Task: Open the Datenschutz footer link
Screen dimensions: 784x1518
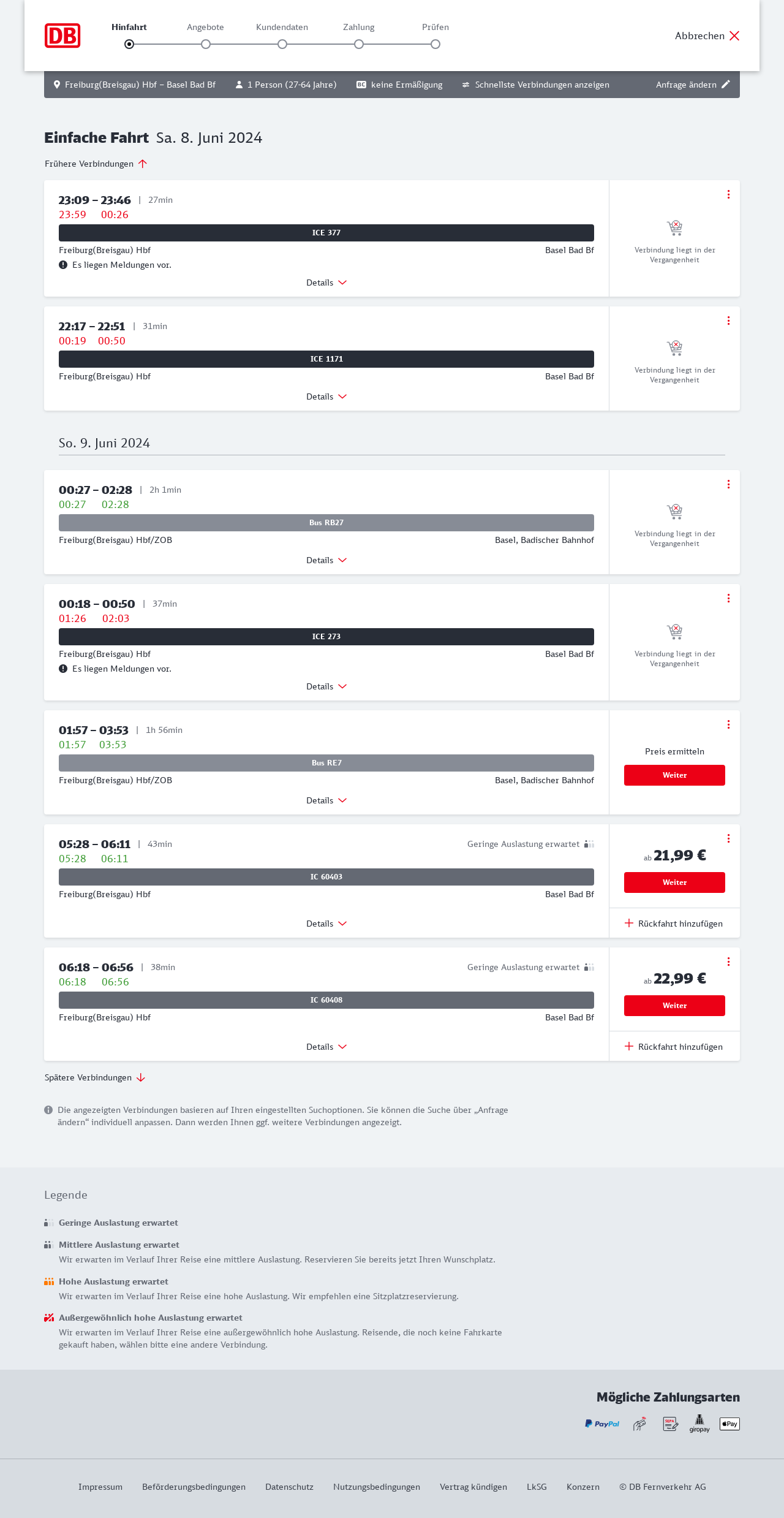Action: 289,1487
